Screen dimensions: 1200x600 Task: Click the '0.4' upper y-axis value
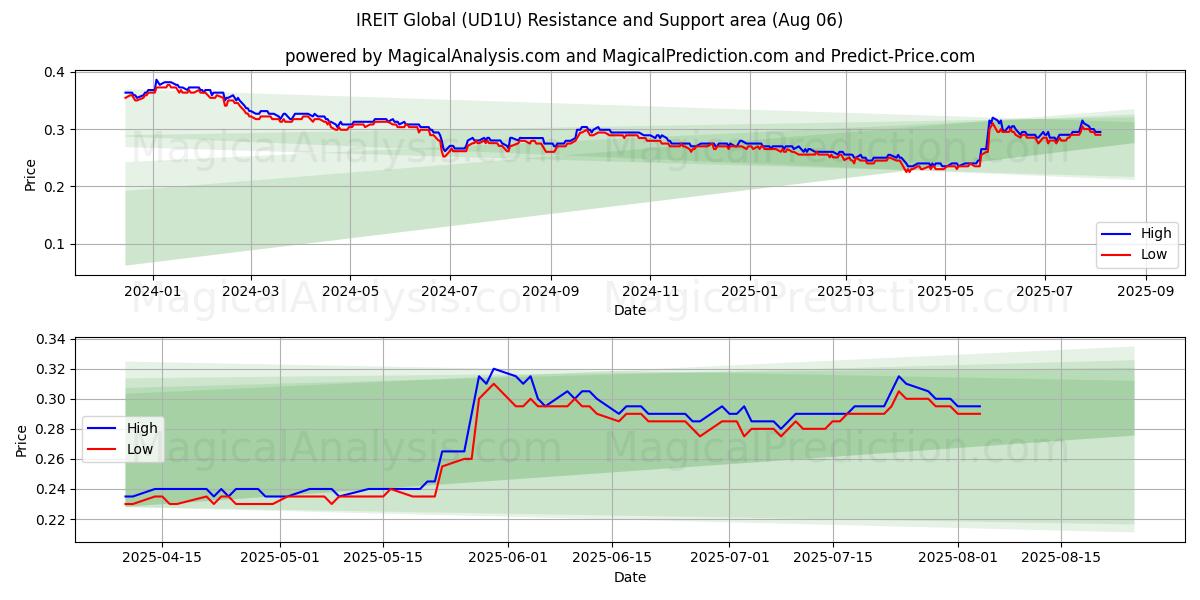[54, 73]
